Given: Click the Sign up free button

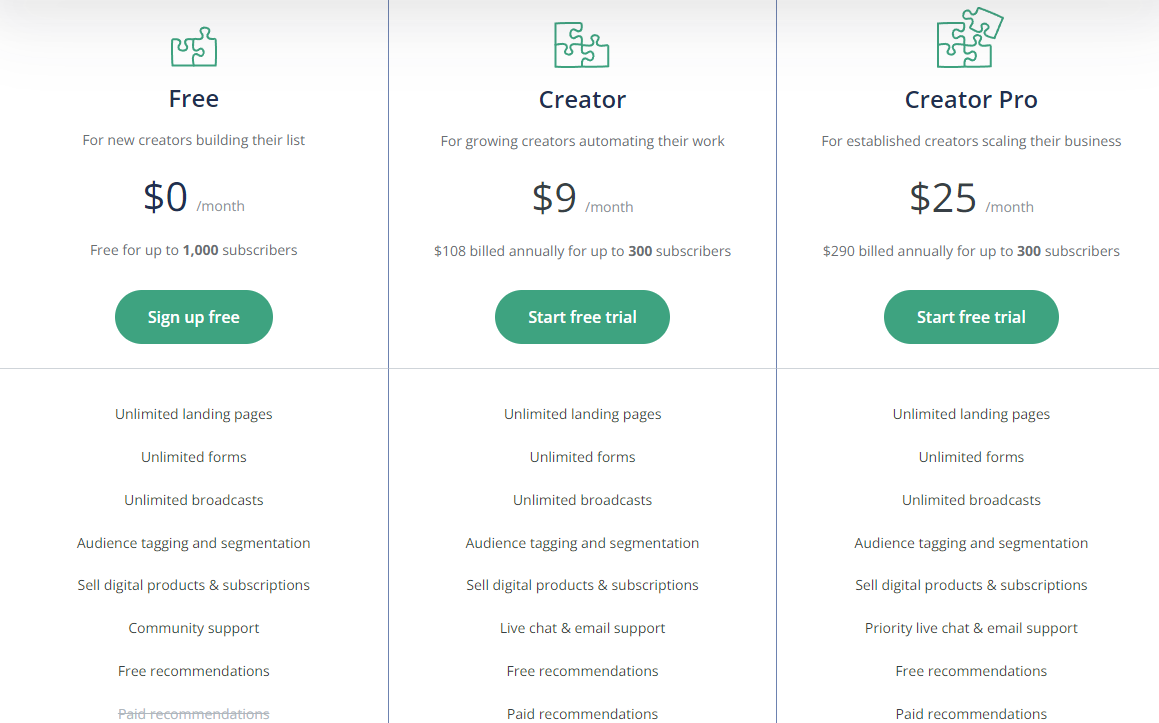Looking at the screenshot, I should (194, 317).
